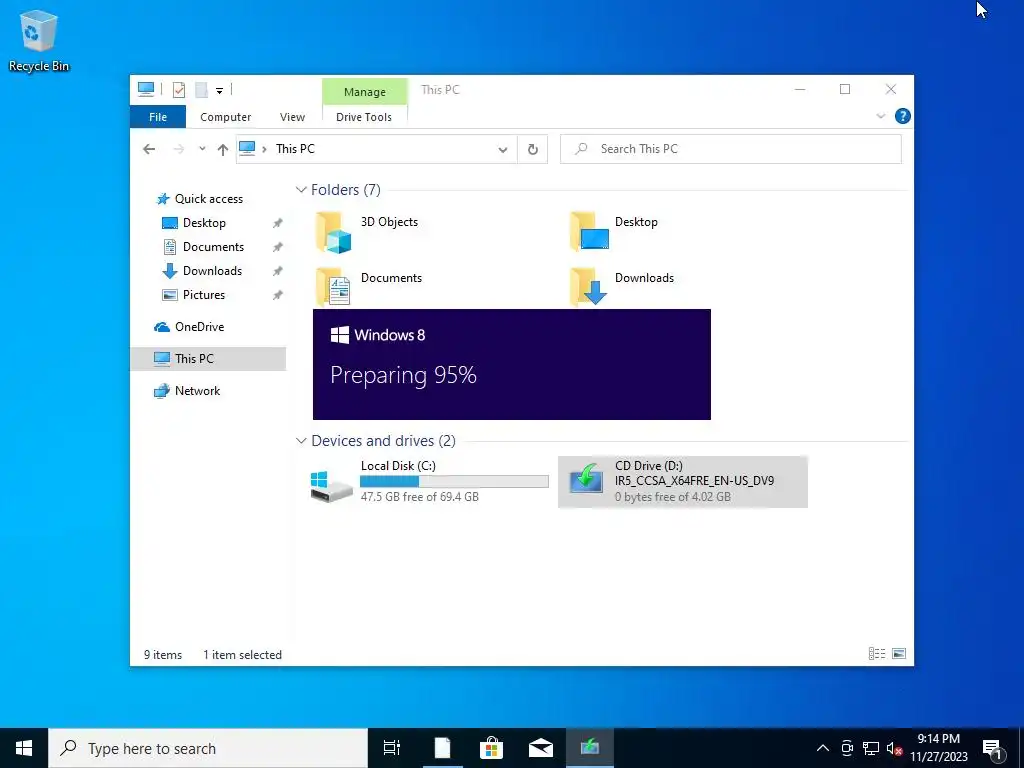Open Microsoft Store from the taskbar
Viewport: 1024px width, 768px height.
491,748
